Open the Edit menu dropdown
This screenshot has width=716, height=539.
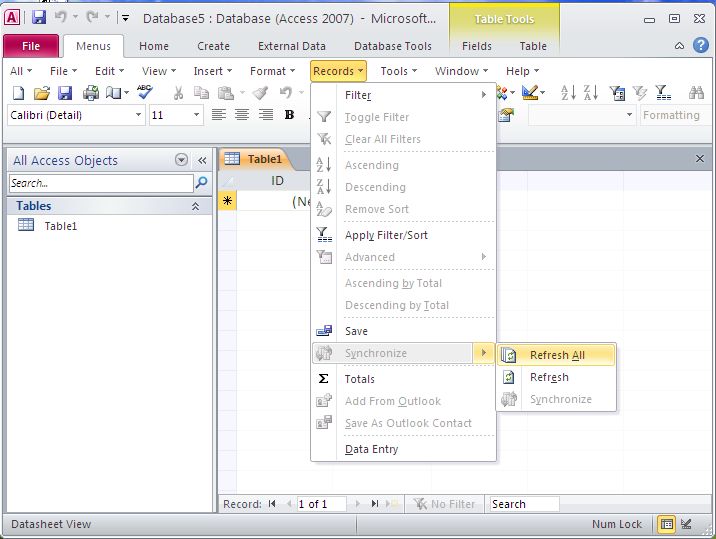pyautogui.click(x=110, y=71)
